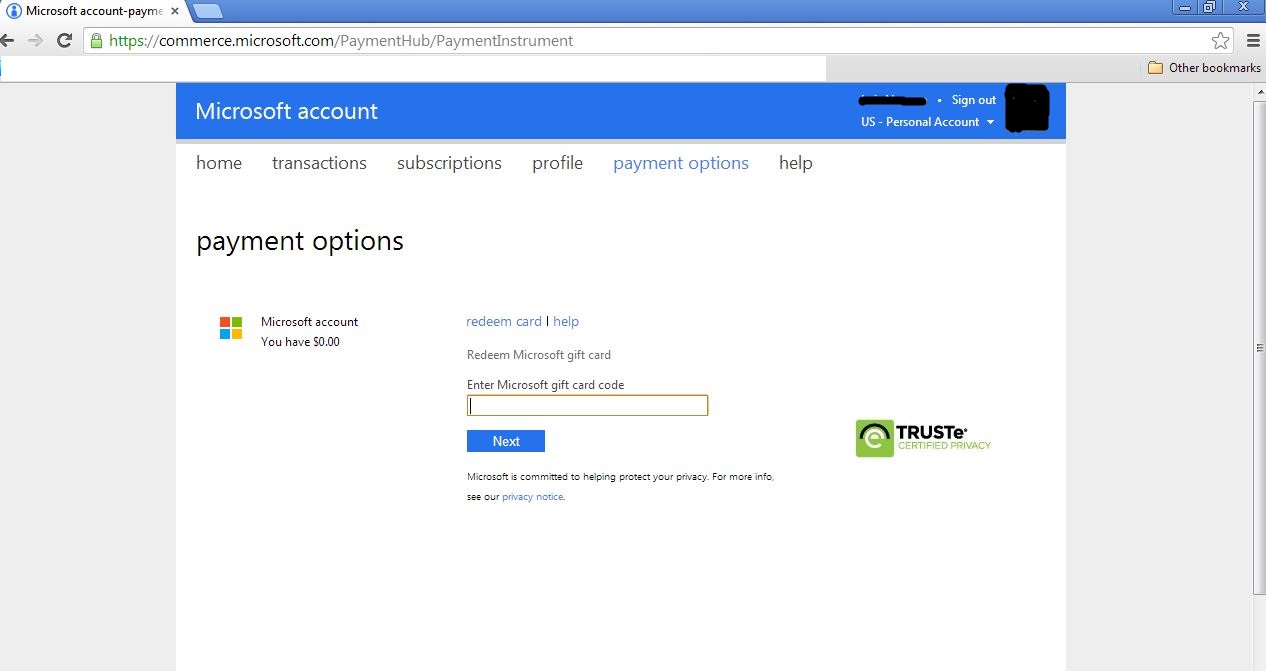Click the Microsoft account header title
Screen dimensions: 1266x671
287,111
